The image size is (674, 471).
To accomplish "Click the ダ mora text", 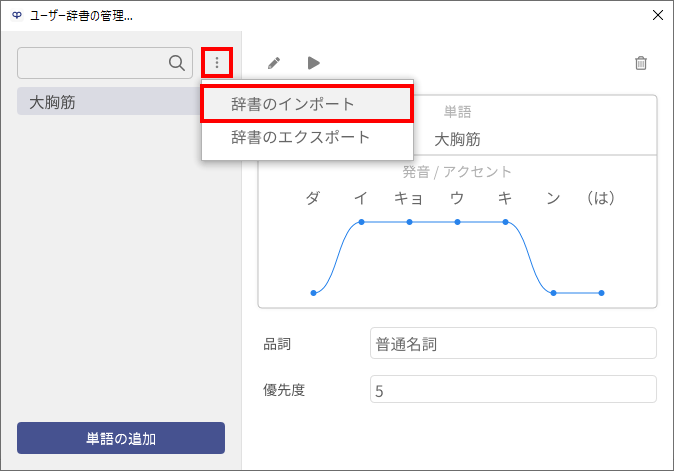I will point(313,198).
